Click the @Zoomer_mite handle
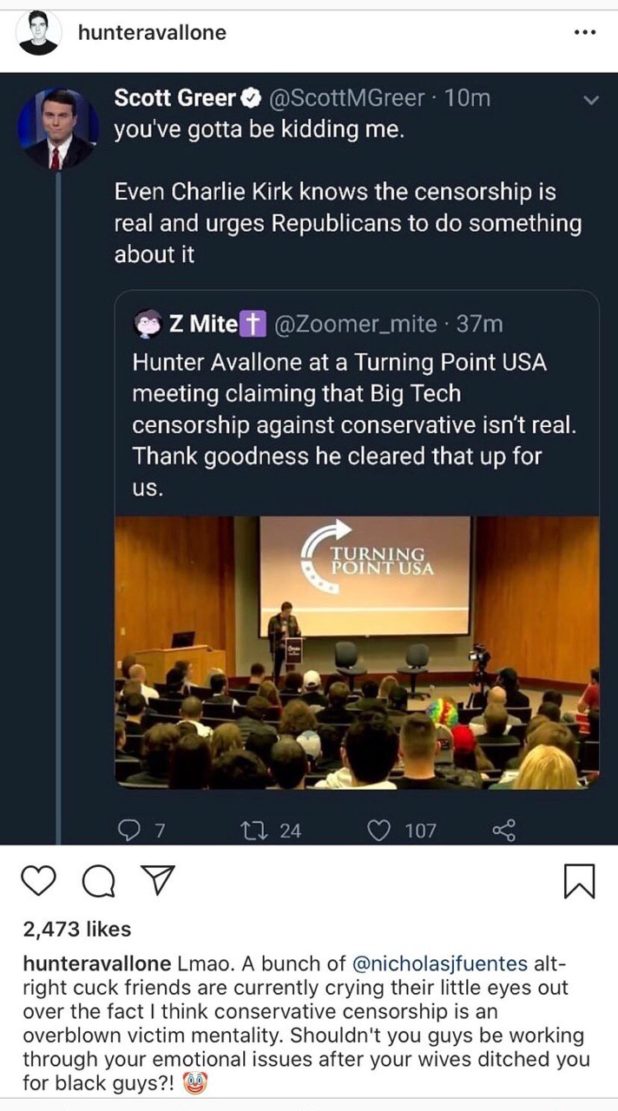618x1111 pixels. pos(356,324)
